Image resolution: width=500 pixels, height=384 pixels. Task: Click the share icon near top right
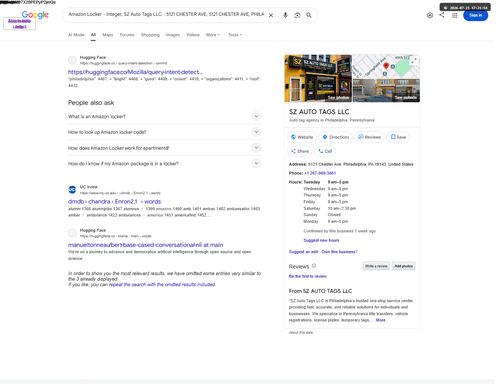(x=442, y=15)
